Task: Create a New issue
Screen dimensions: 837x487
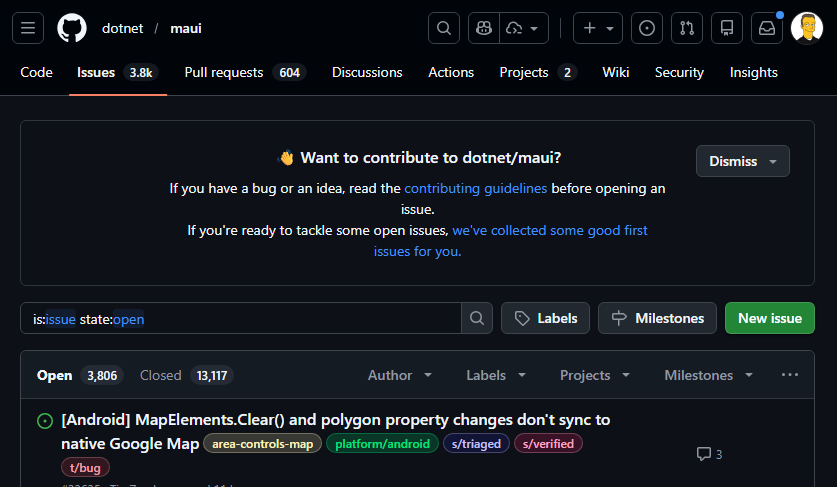Action: pos(770,318)
